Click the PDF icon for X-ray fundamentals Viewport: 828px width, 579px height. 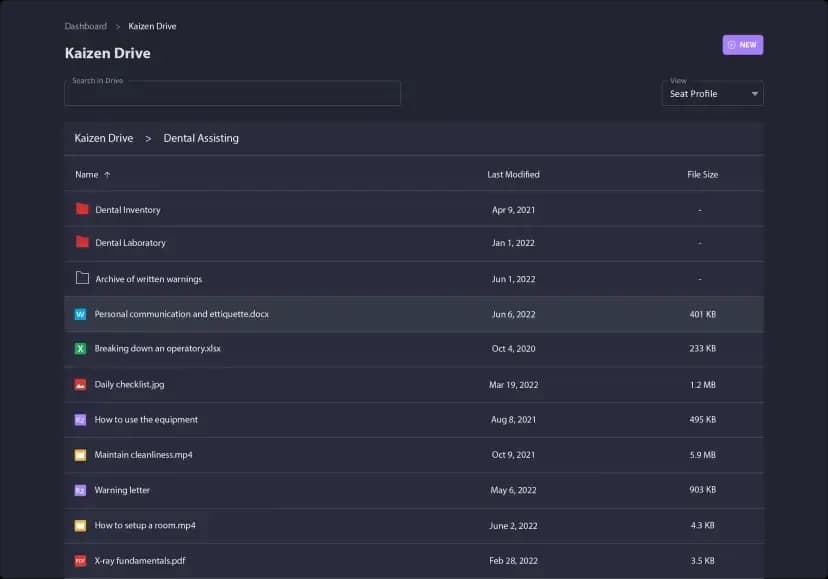[80, 561]
